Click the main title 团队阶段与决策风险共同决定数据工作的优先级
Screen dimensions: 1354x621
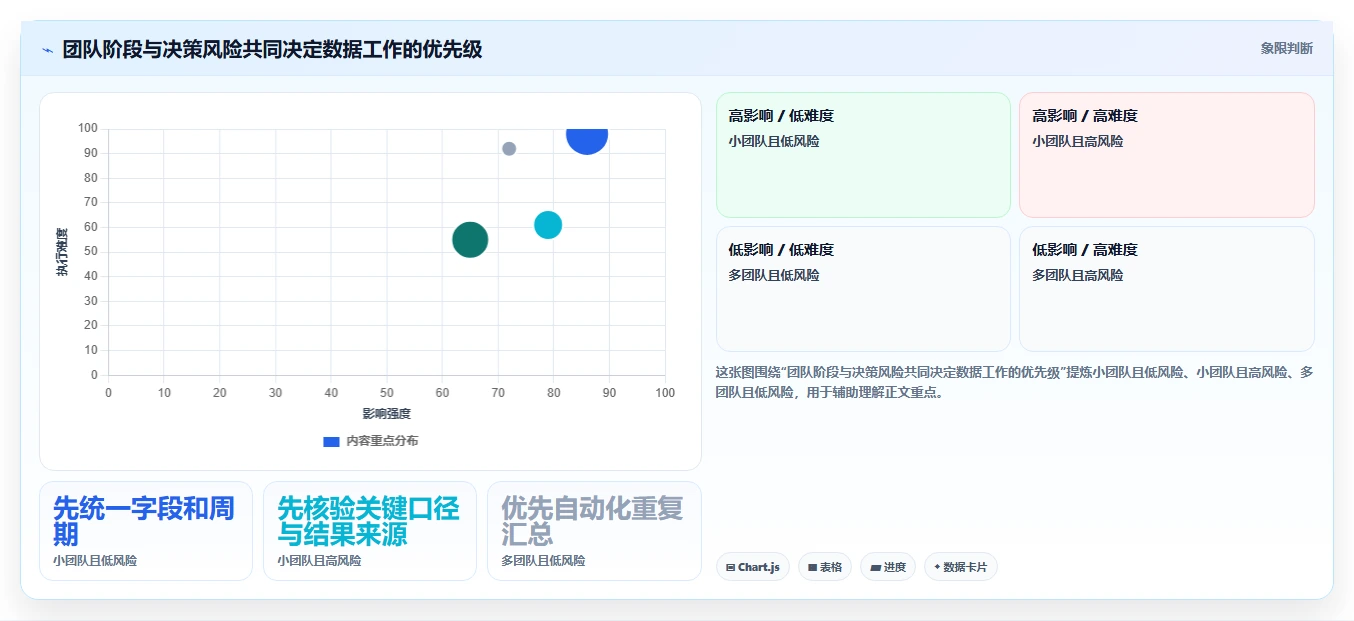point(272,49)
